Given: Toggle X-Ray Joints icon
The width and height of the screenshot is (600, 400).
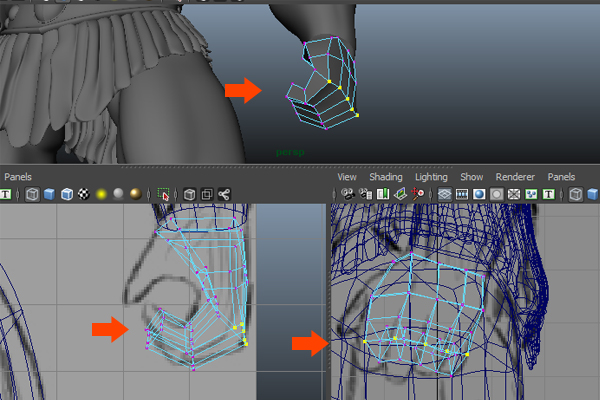Looking at the screenshot, I should 224,194.
